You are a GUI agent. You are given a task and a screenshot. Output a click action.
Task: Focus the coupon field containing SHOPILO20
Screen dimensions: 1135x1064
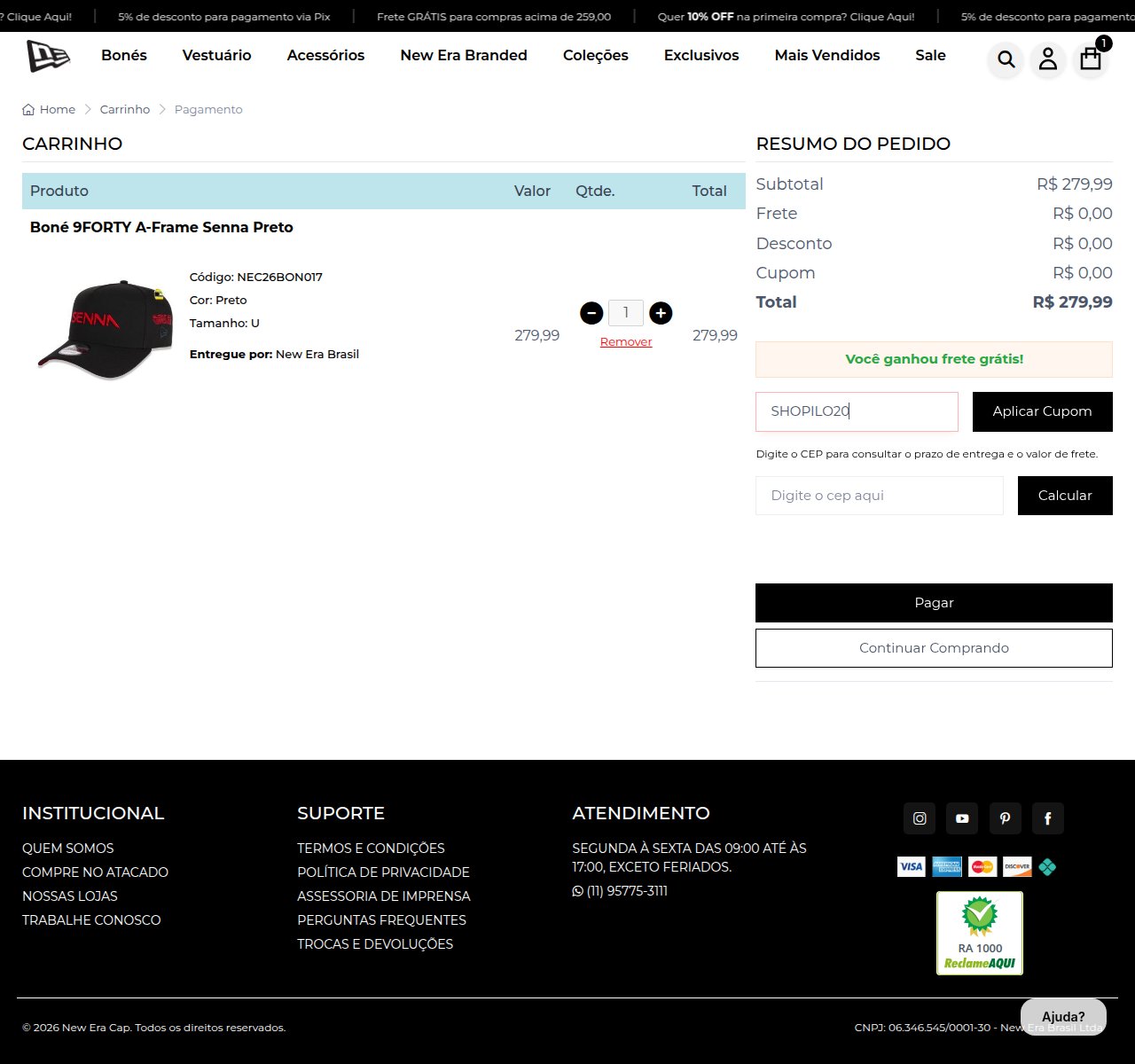point(857,411)
